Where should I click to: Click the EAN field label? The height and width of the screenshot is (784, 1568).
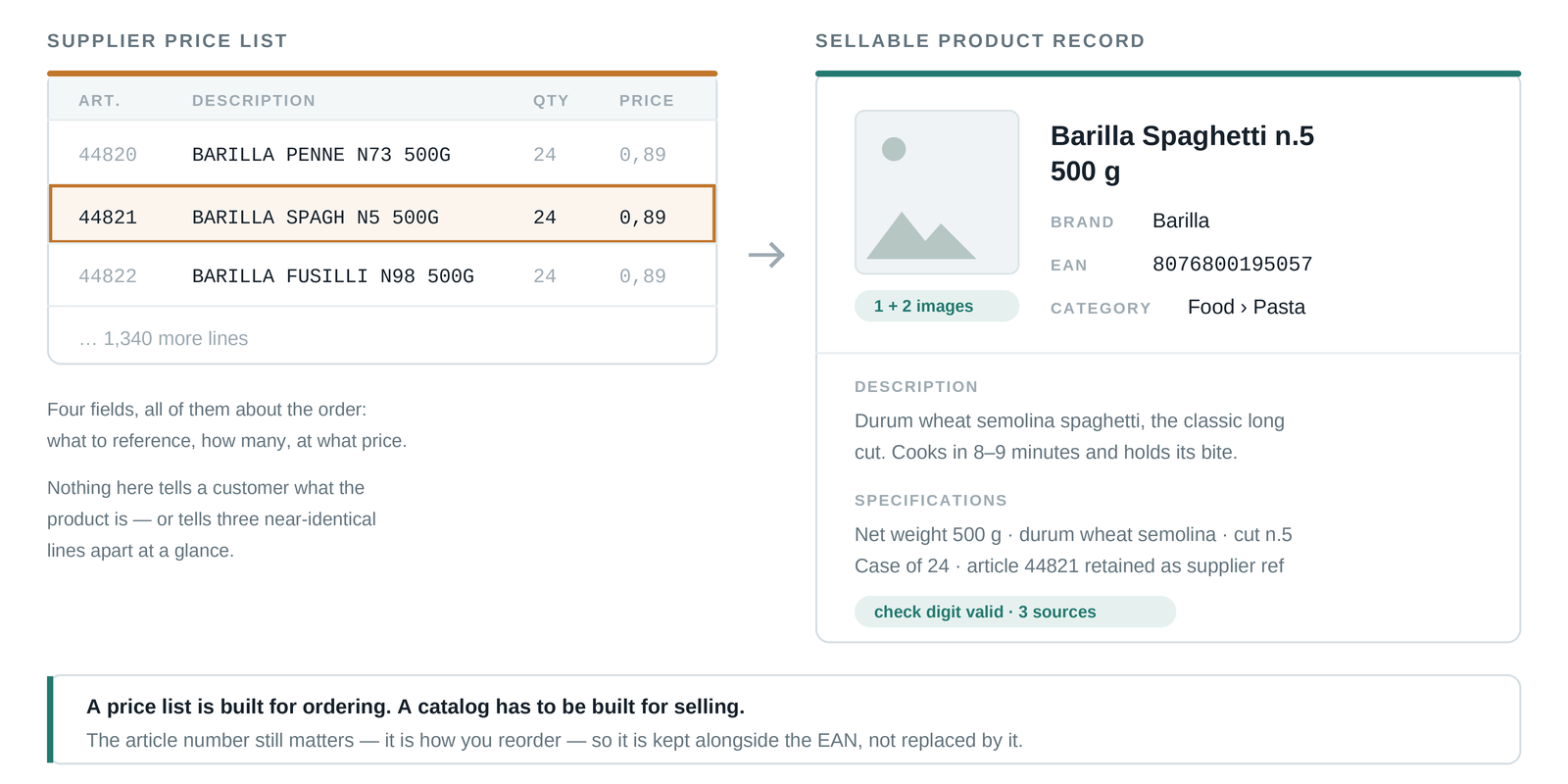pyautogui.click(x=1069, y=265)
